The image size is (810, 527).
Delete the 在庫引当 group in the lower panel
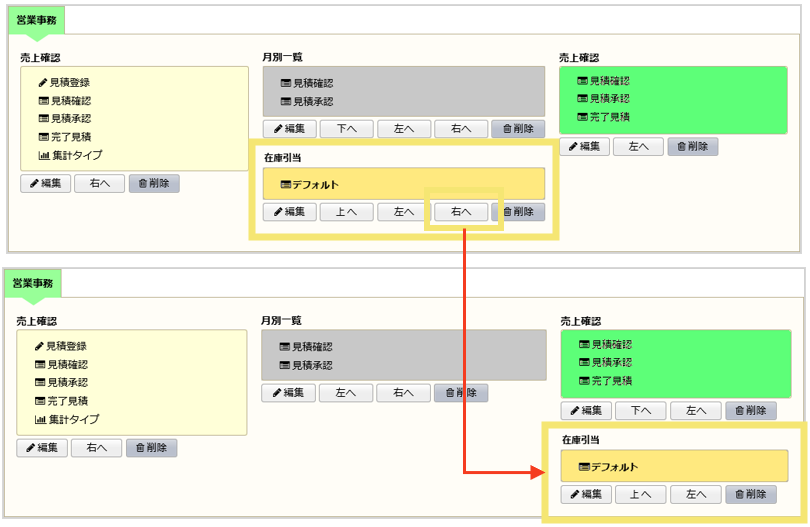click(750, 495)
